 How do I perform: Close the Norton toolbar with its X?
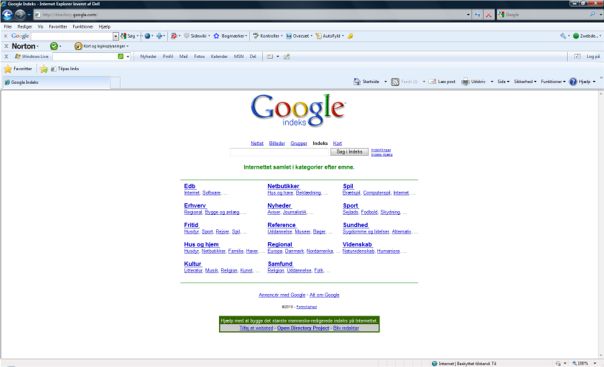6,46
